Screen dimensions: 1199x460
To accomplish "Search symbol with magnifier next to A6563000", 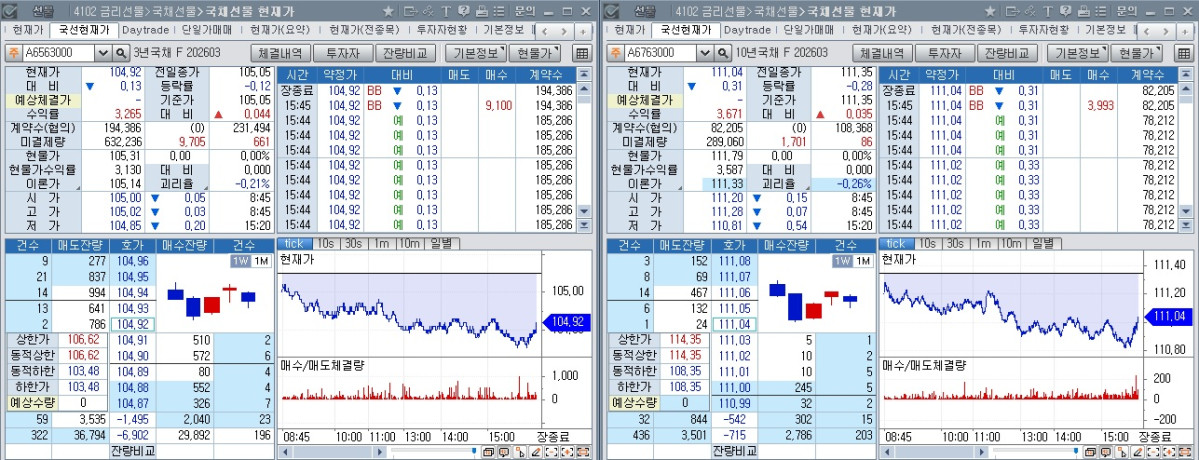I will pos(122,52).
